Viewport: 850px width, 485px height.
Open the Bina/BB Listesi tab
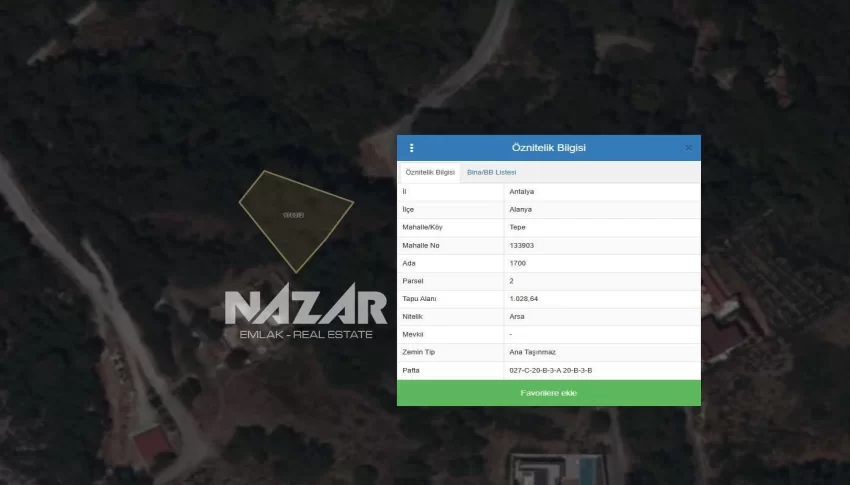(x=491, y=172)
